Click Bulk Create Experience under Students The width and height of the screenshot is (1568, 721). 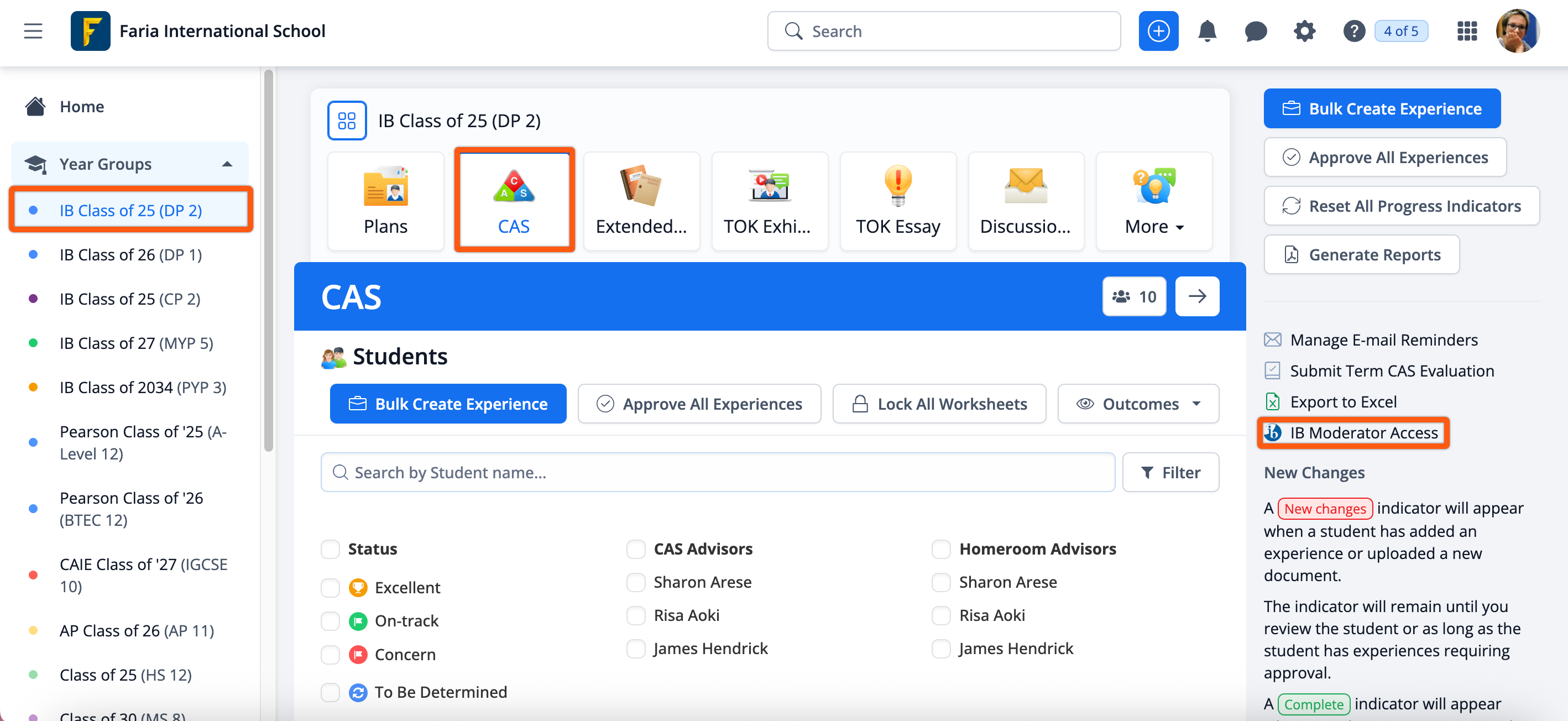(448, 404)
